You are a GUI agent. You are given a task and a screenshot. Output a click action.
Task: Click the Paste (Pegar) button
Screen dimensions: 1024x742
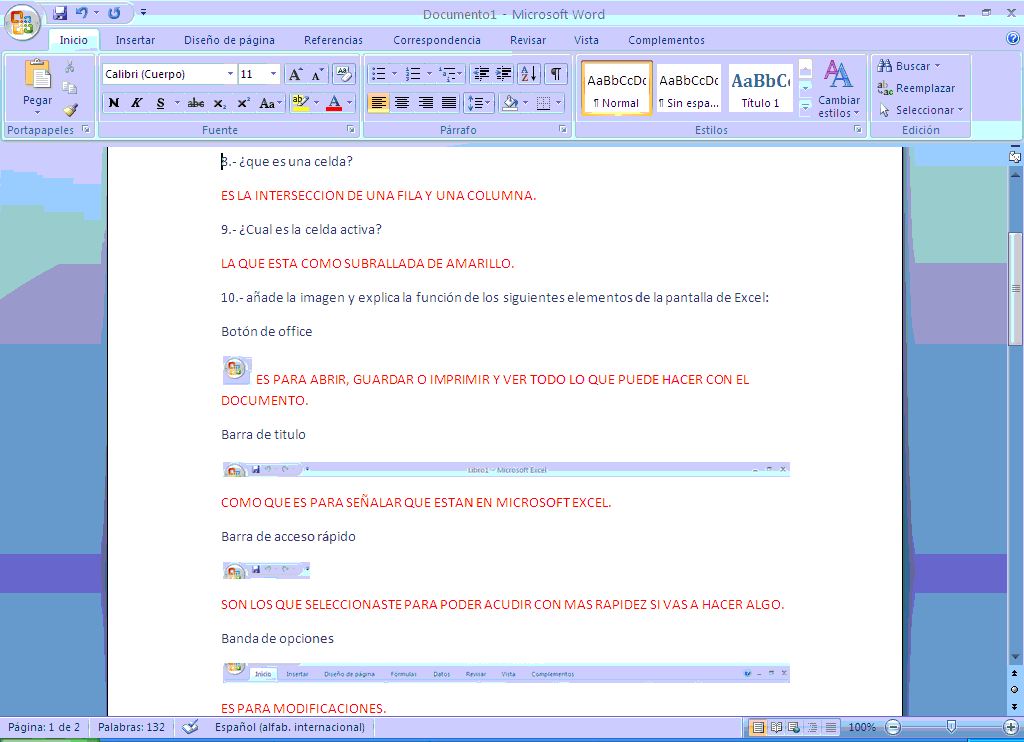(x=37, y=87)
